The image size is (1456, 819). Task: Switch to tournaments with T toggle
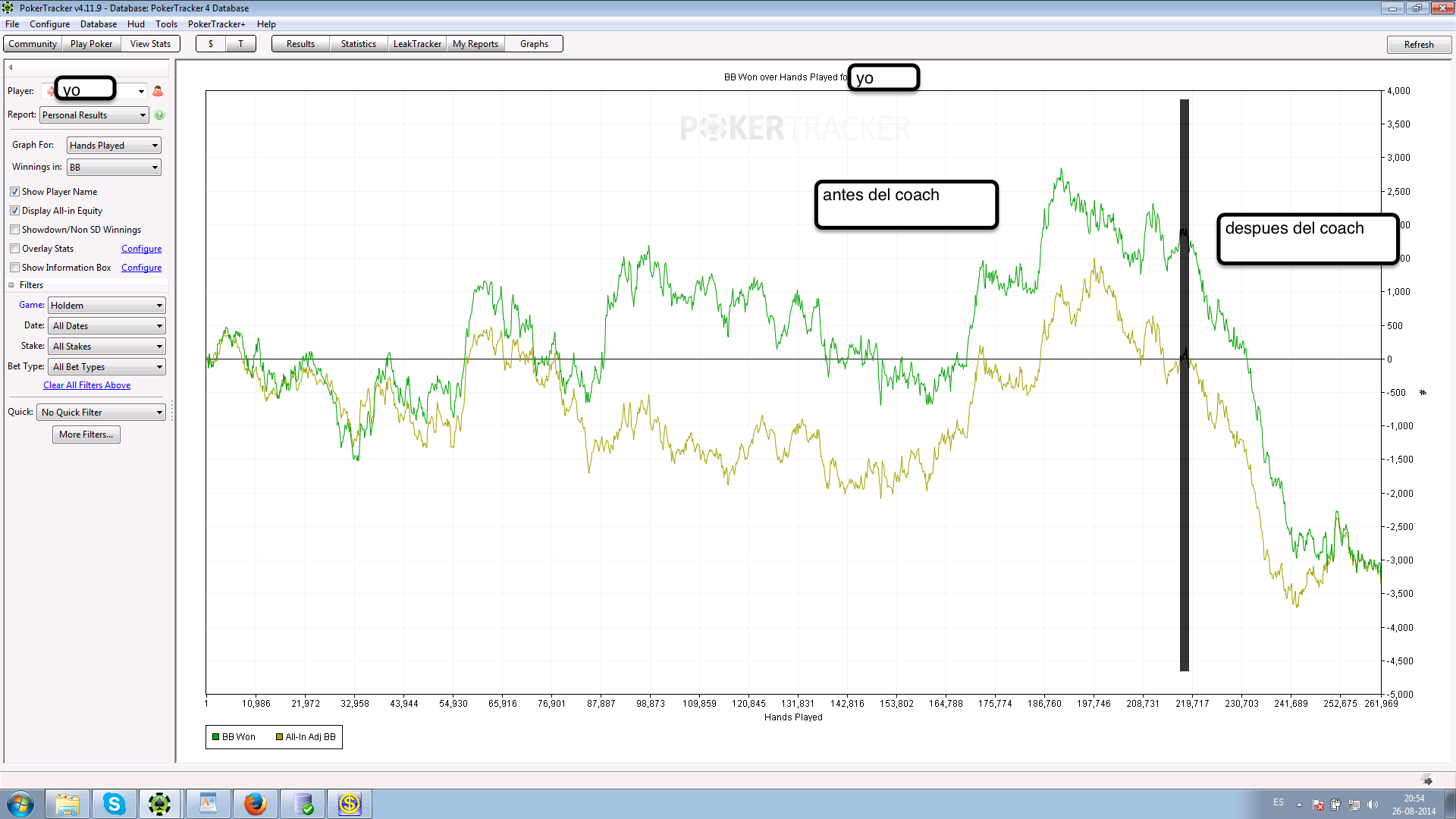[x=241, y=44]
